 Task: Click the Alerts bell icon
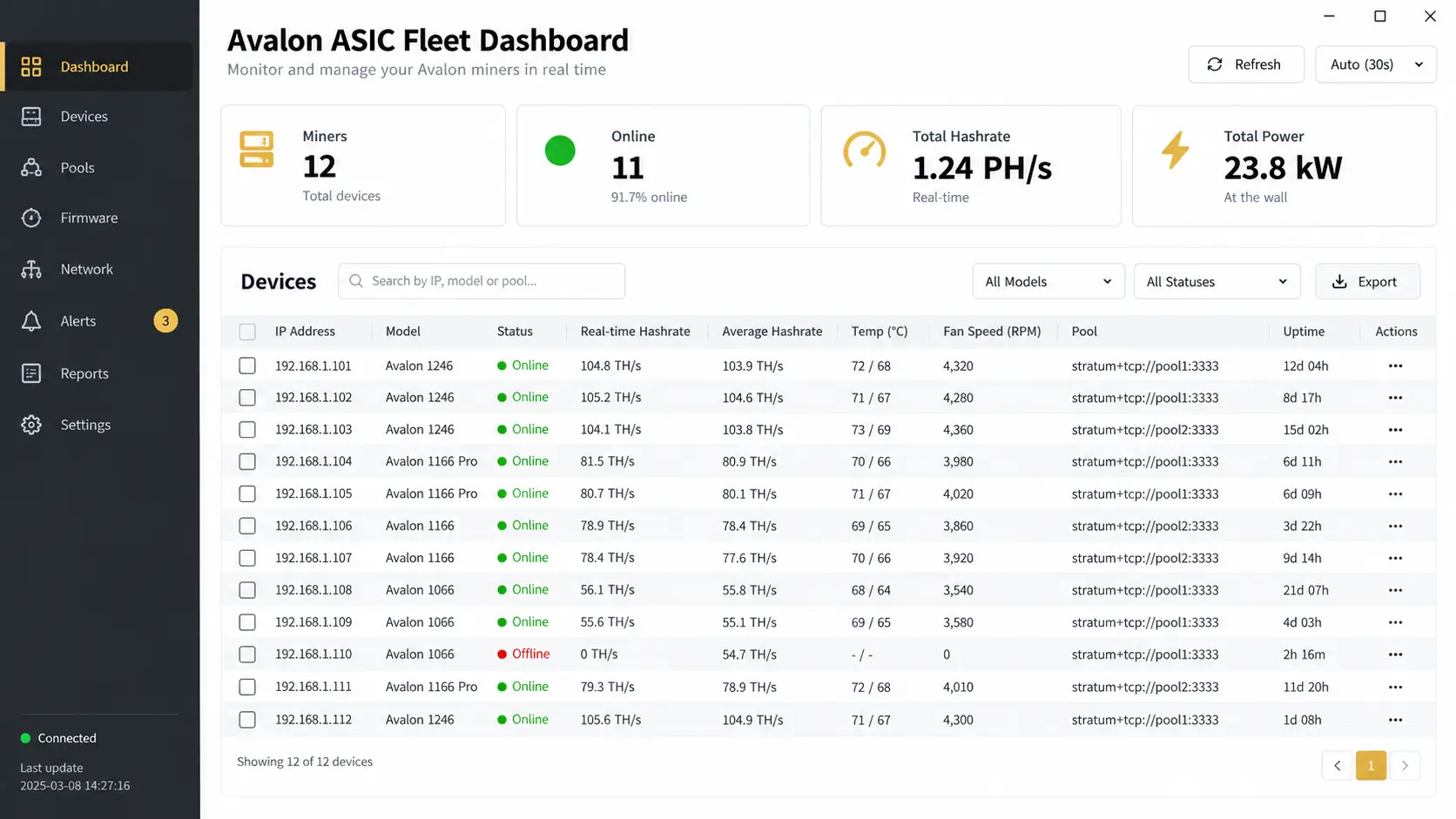tap(31, 321)
